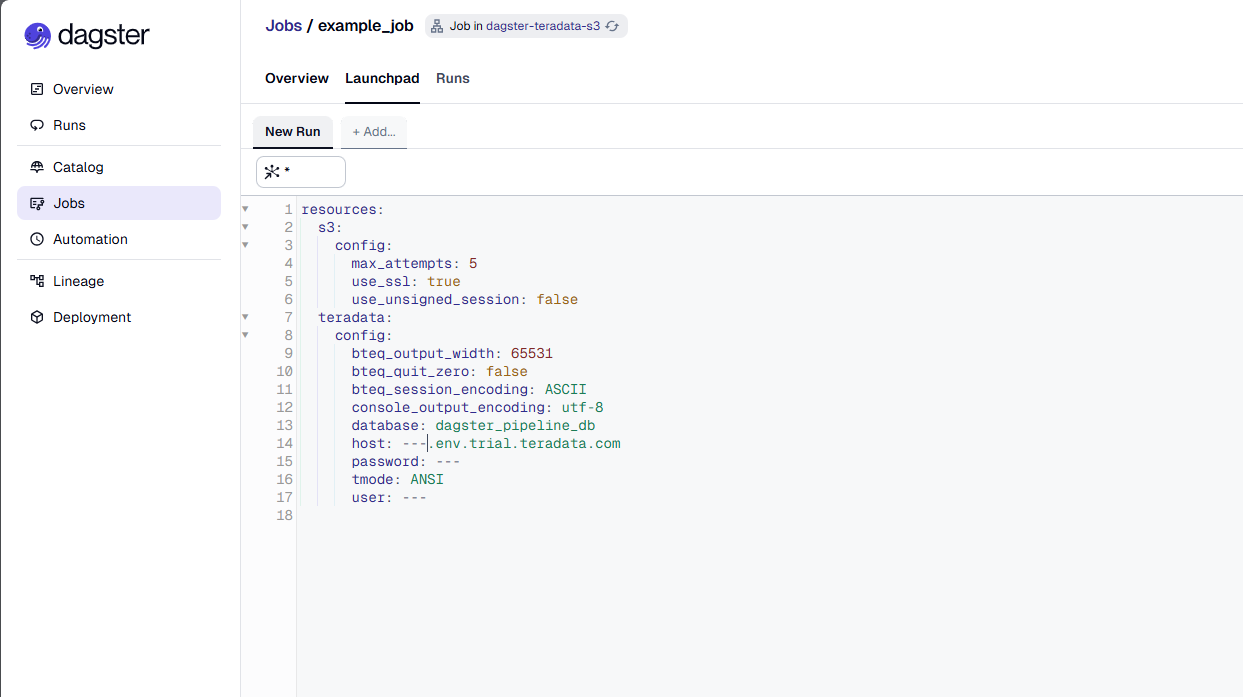Click the user placeholder value

point(414,498)
